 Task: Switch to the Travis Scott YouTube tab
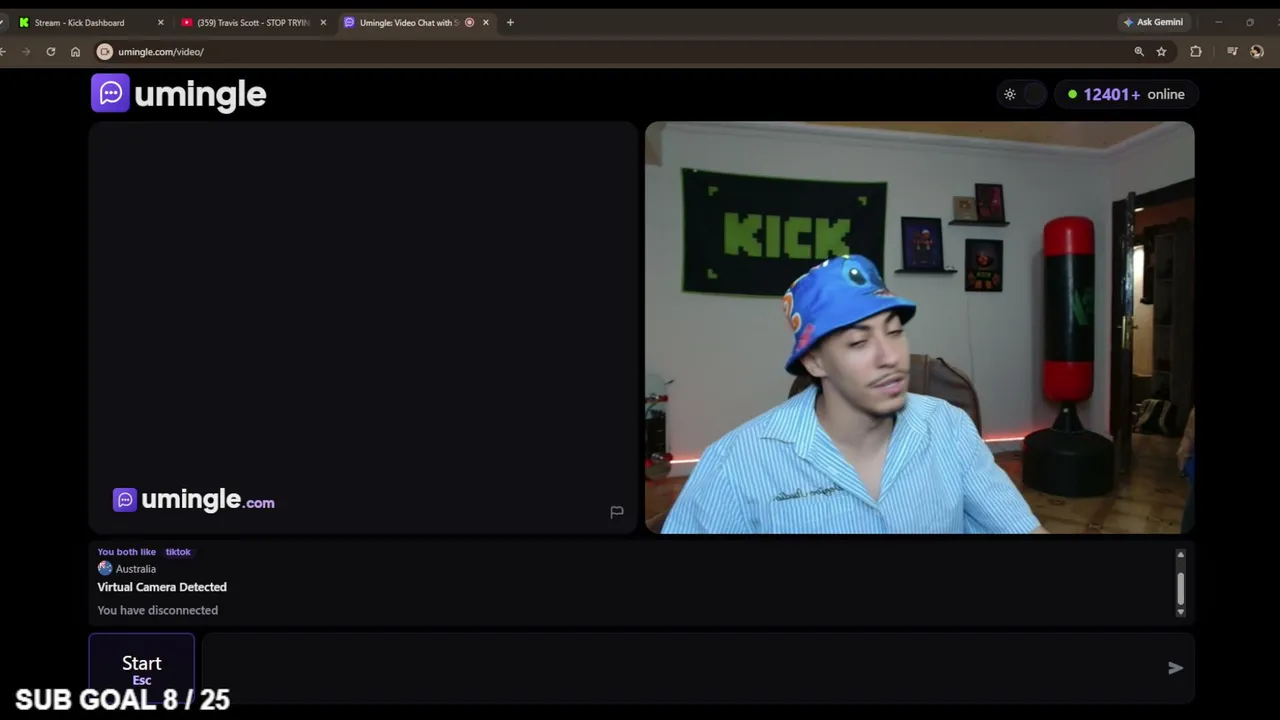[253, 22]
